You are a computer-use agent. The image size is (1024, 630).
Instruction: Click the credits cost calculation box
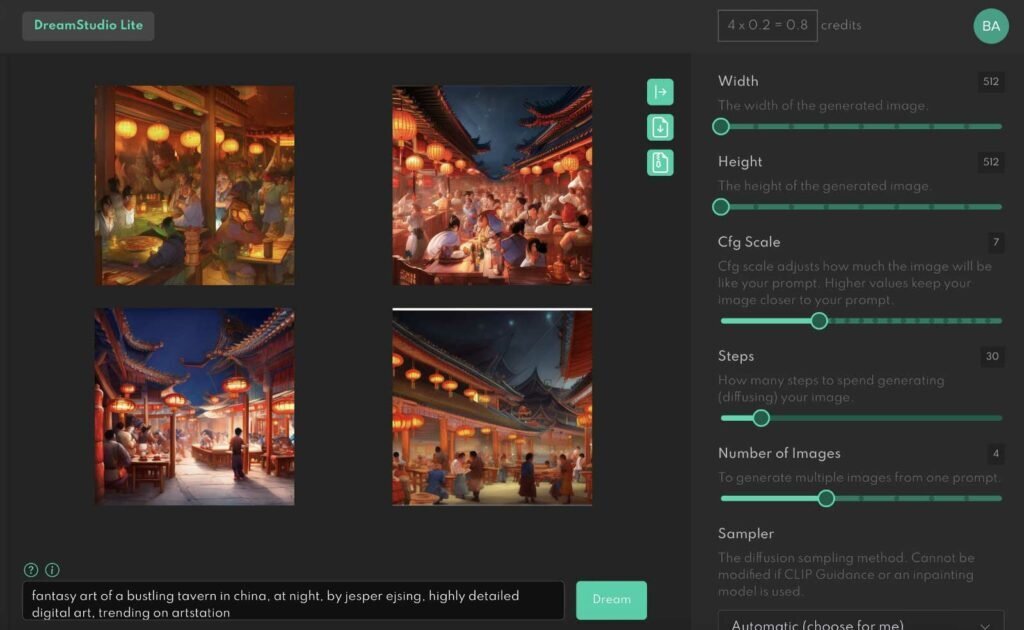767,25
